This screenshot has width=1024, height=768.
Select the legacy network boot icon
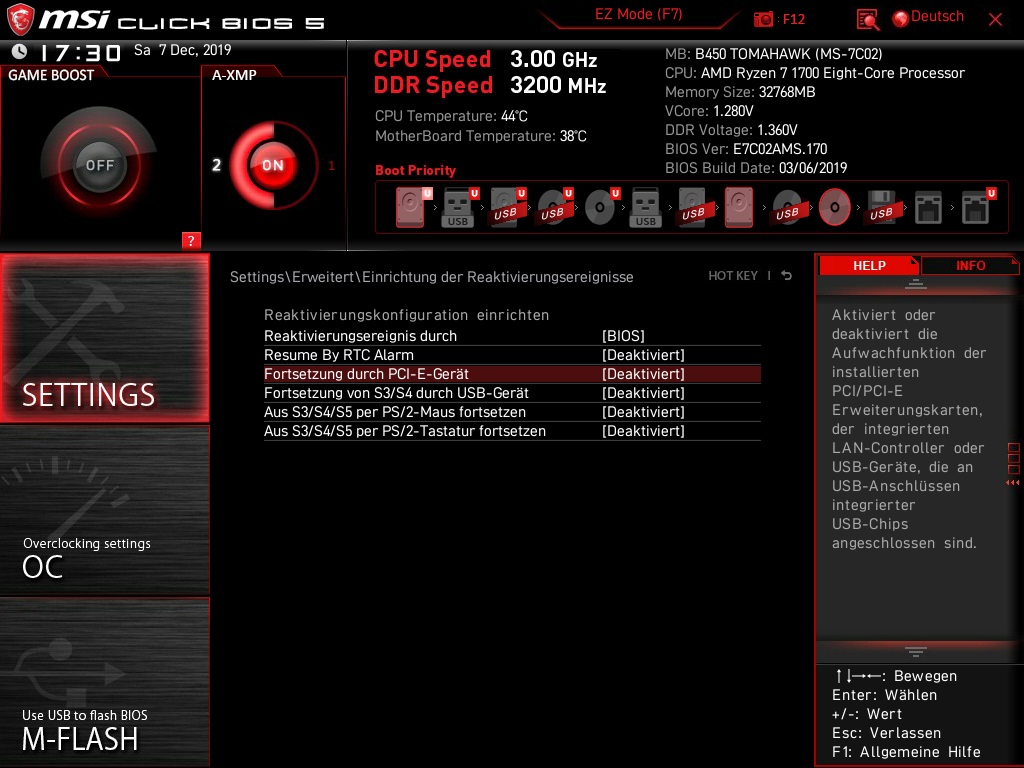tap(928, 208)
